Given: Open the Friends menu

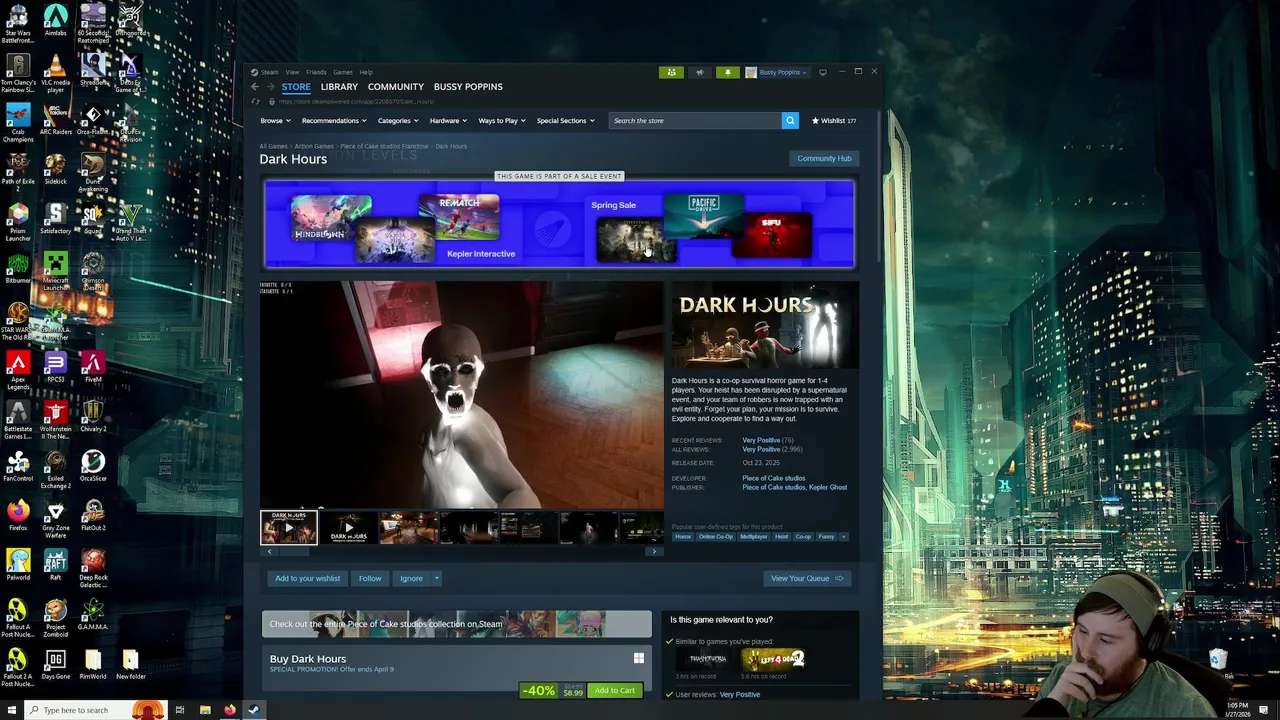Looking at the screenshot, I should [x=316, y=72].
